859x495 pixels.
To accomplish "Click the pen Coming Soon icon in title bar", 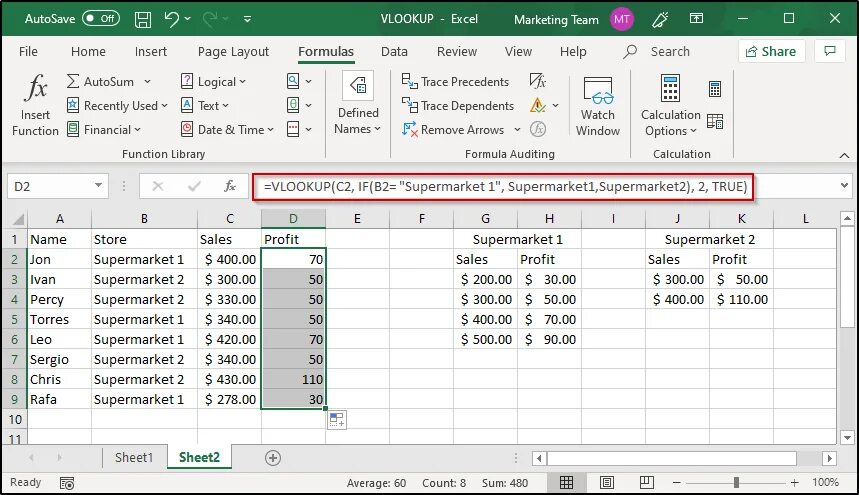I will [660, 19].
